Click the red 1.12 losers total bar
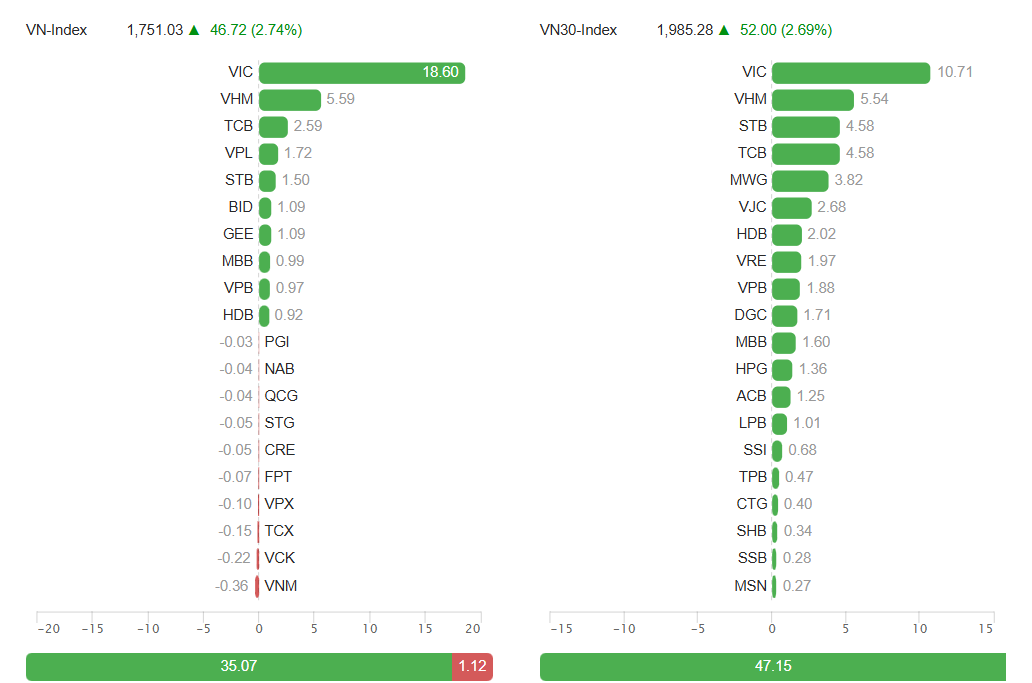Image resolution: width=1032 pixels, height=683 pixels. pos(472,666)
